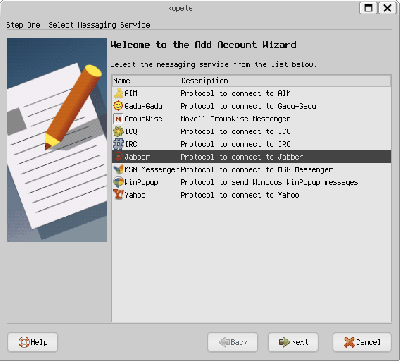Image resolution: width=400 pixels, height=361 pixels.
Task: Select the GroupWise N icon
Action: pyautogui.click(x=118, y=119)
